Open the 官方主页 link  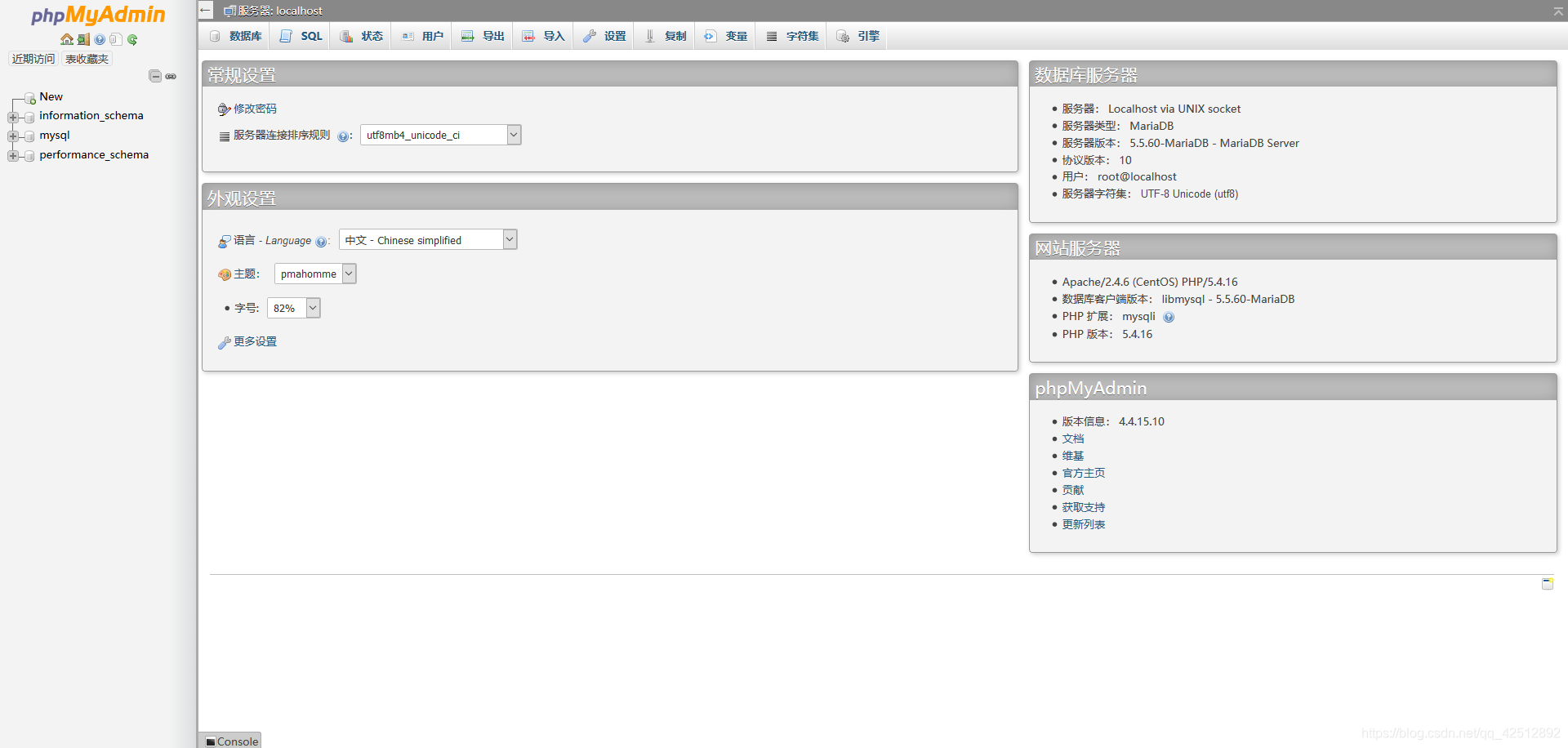click(1083, 473)
